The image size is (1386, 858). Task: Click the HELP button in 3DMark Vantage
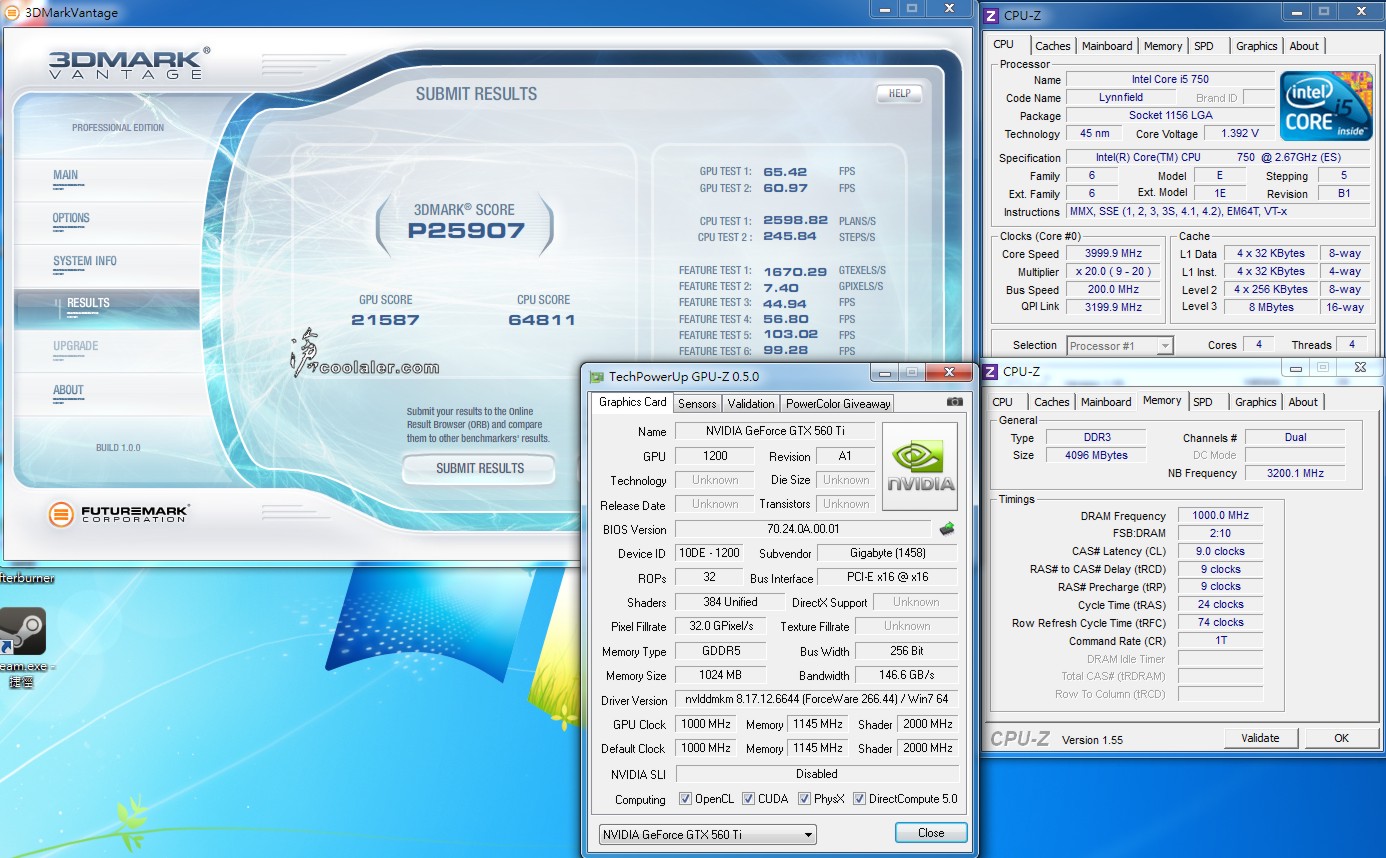click(899, 94)
